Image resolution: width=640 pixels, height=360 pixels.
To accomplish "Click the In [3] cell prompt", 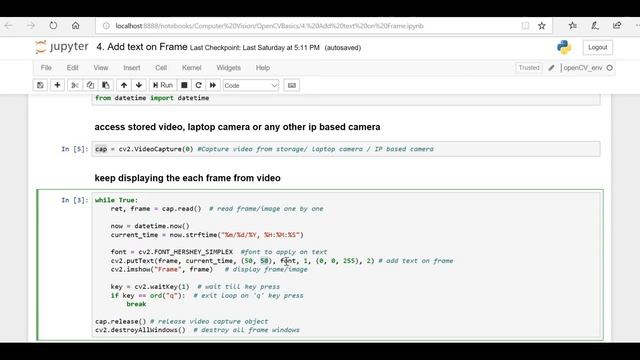I will [75, 200].
